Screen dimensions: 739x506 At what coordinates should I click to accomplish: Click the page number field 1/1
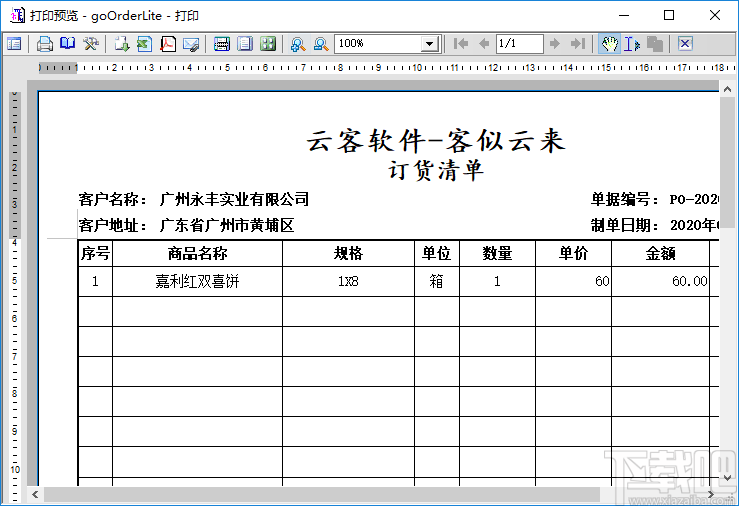click(x=519, y=44)
